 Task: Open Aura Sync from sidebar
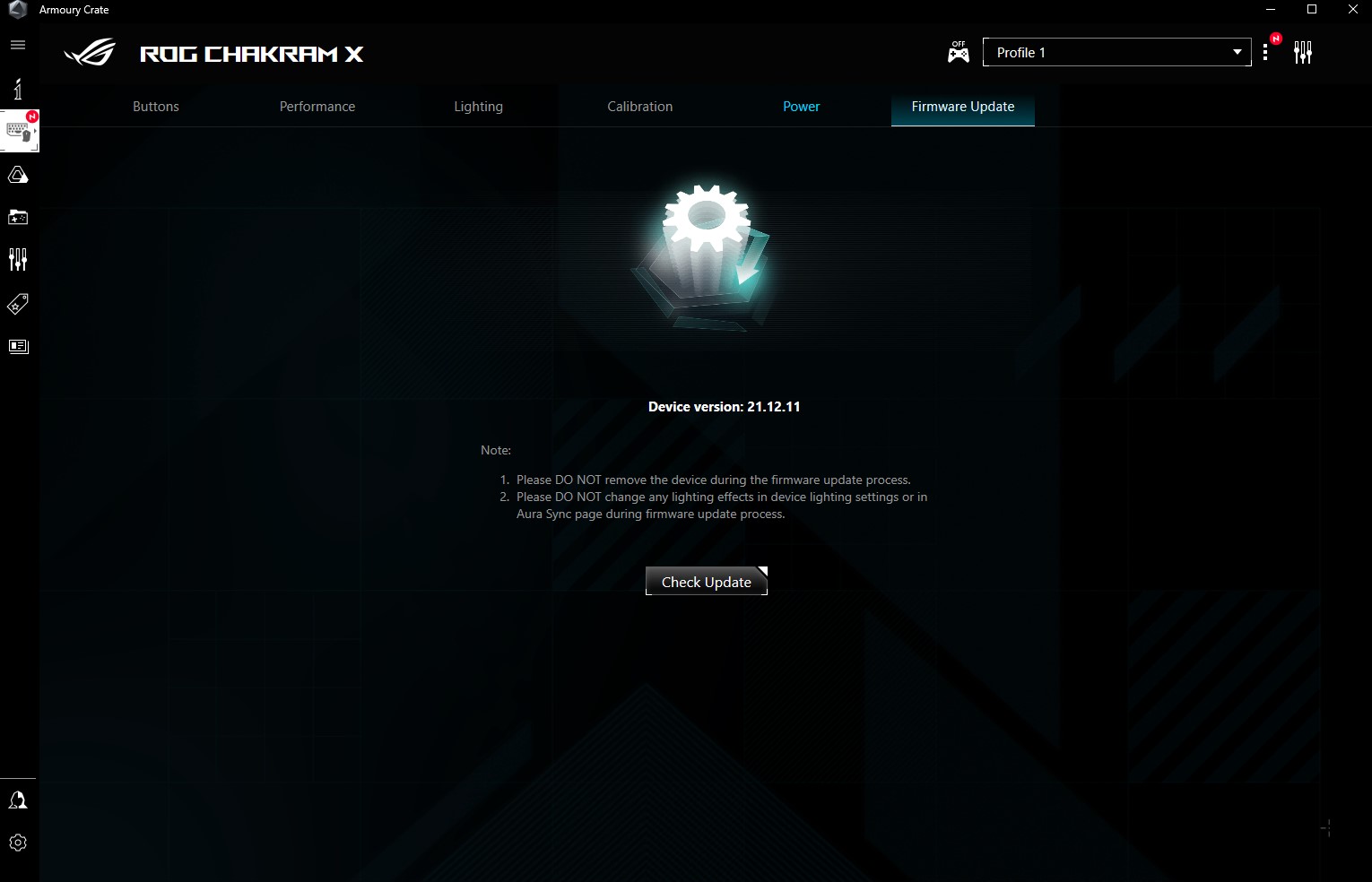point(18,175)
